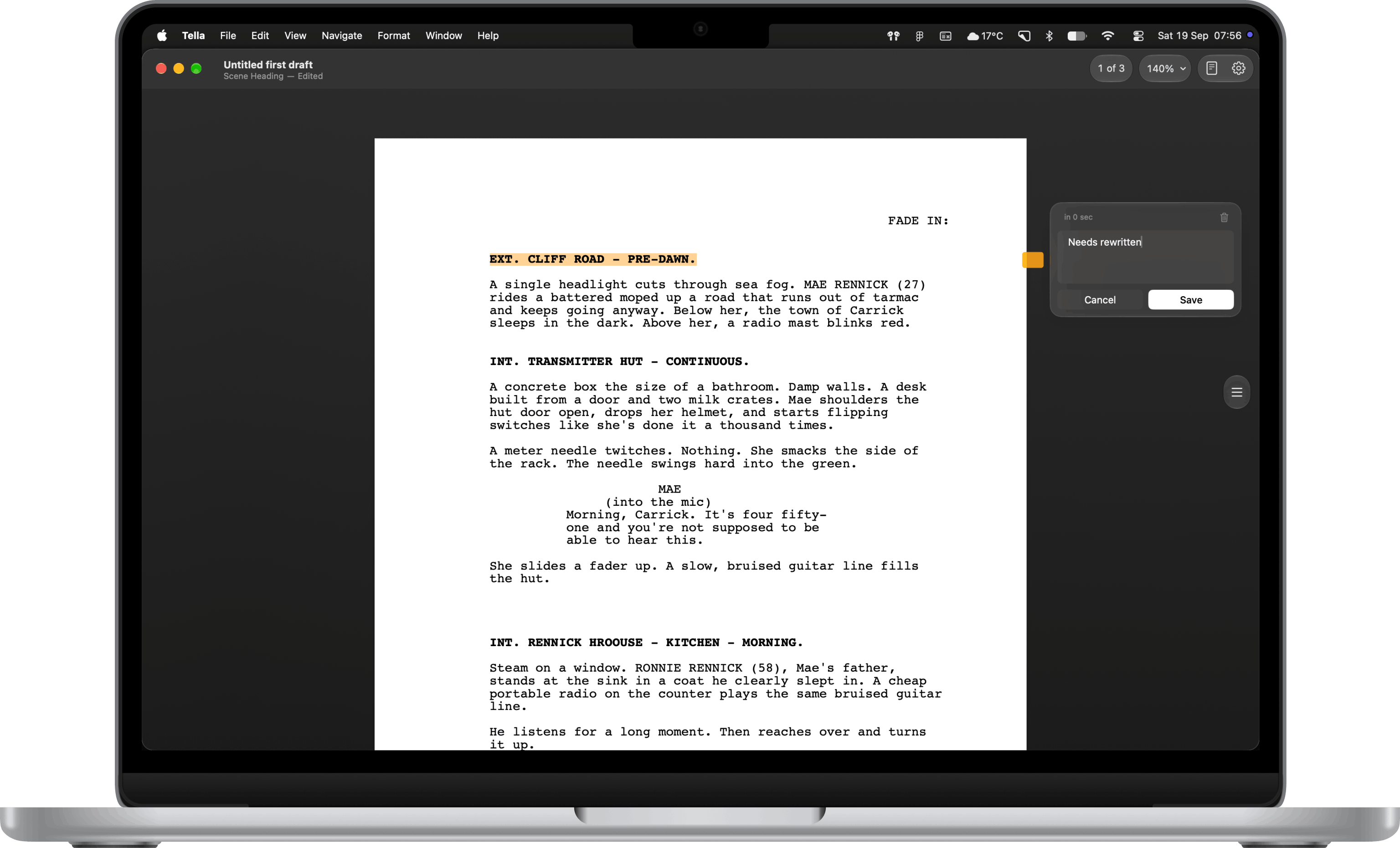This screenshot has height=848, width=1400.
Task: Delete the note with the trash icon
Action: (1224, 217)
